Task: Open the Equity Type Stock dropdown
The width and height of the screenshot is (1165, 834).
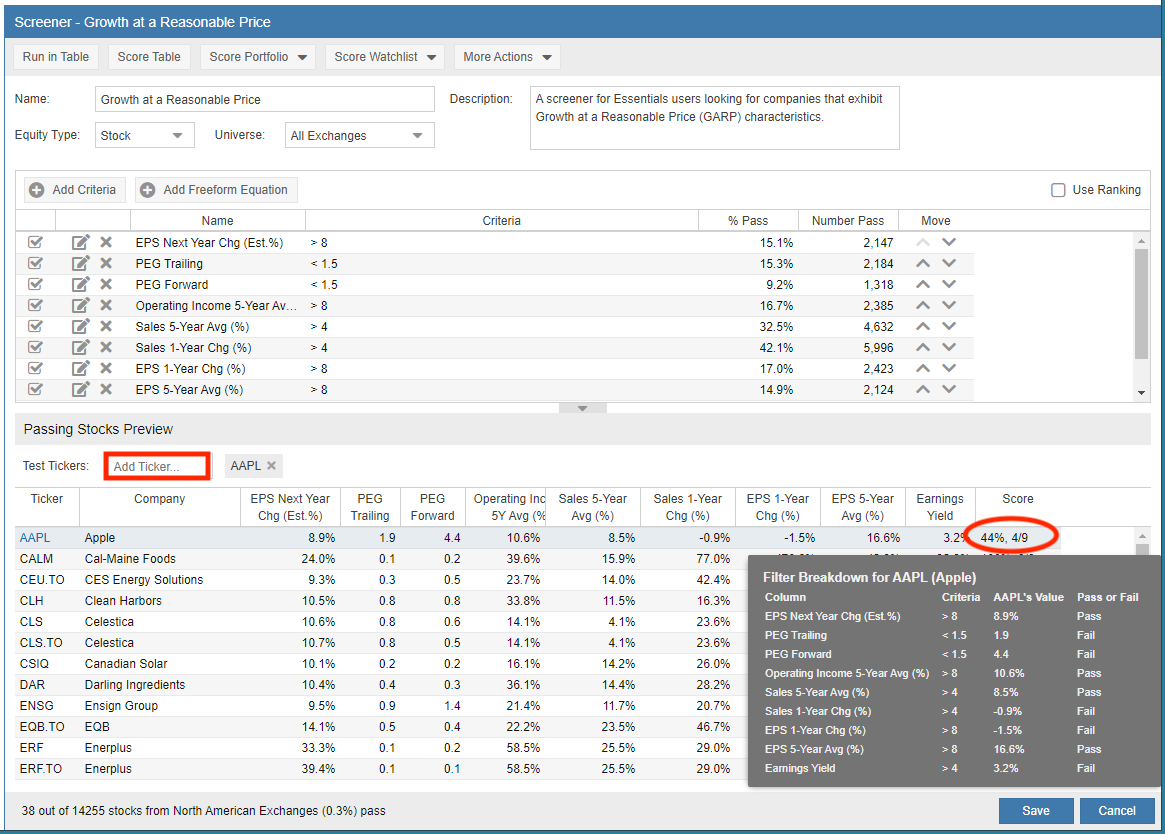Action: [144, 135]
